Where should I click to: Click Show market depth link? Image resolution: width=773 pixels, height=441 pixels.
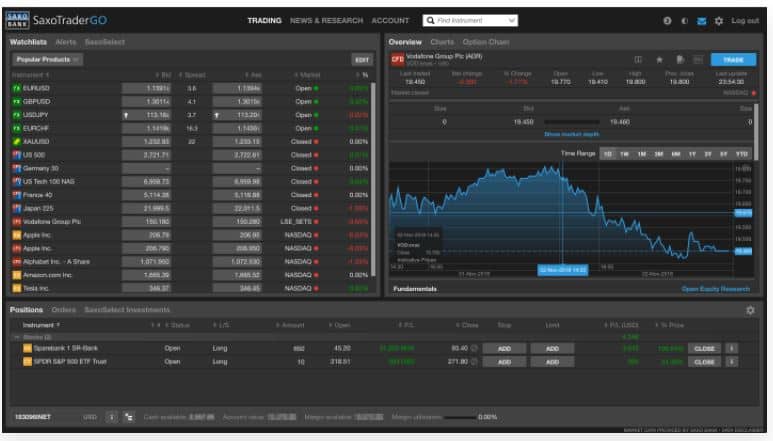[571, 134]
